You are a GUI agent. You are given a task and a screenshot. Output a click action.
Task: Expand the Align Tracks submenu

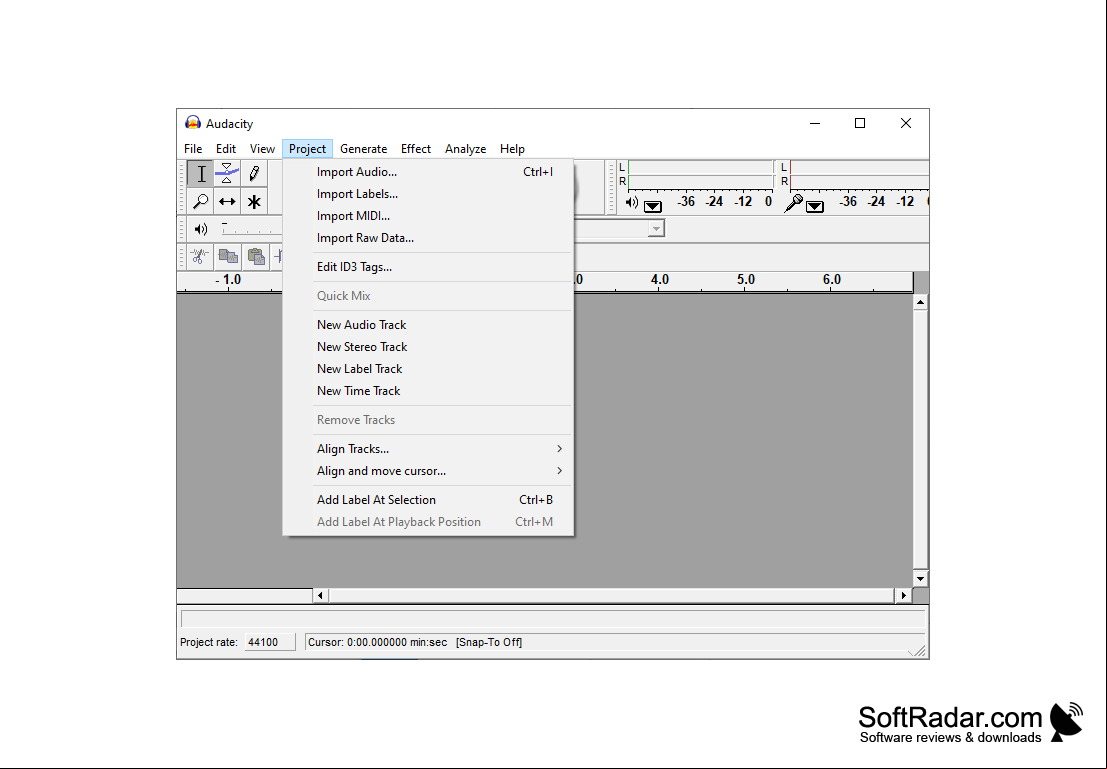coord(559,448)
